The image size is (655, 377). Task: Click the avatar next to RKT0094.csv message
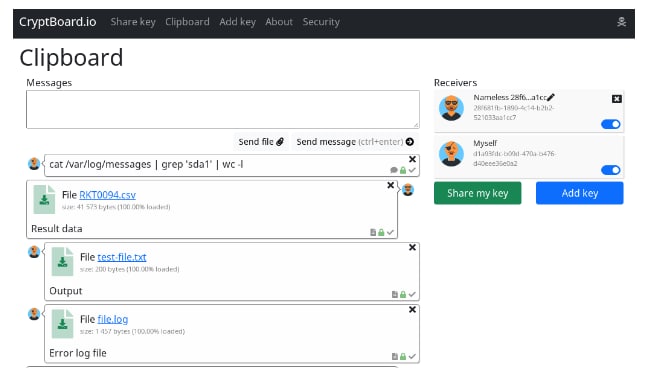[x=408, y=190]
